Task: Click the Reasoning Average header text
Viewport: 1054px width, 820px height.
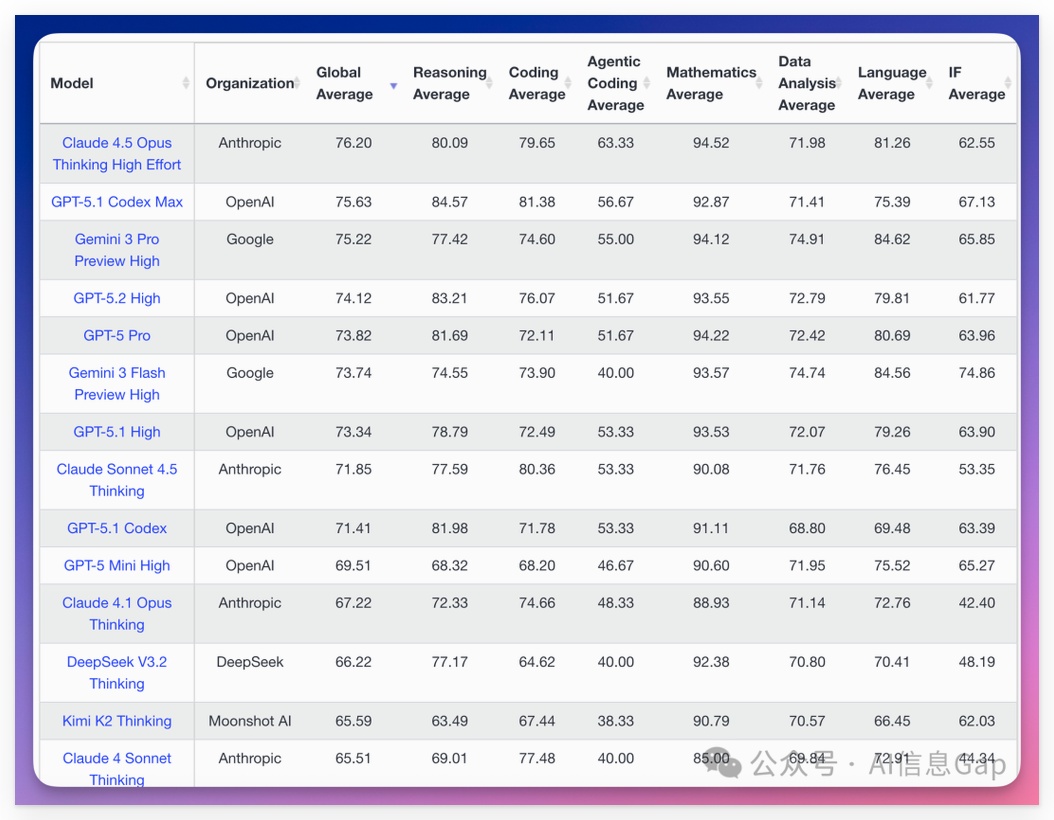Action: point(450,83)
